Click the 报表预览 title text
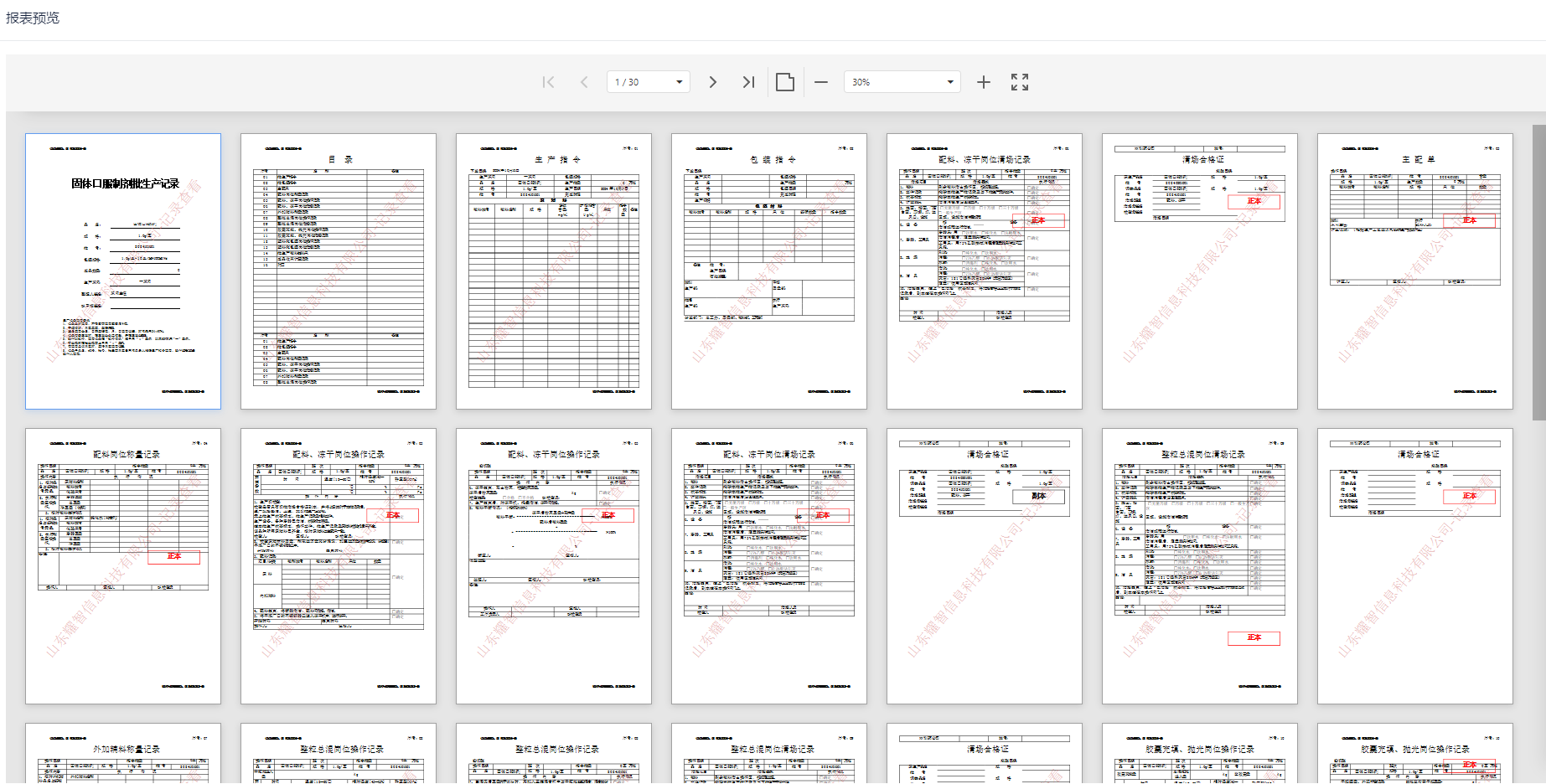 33,18
